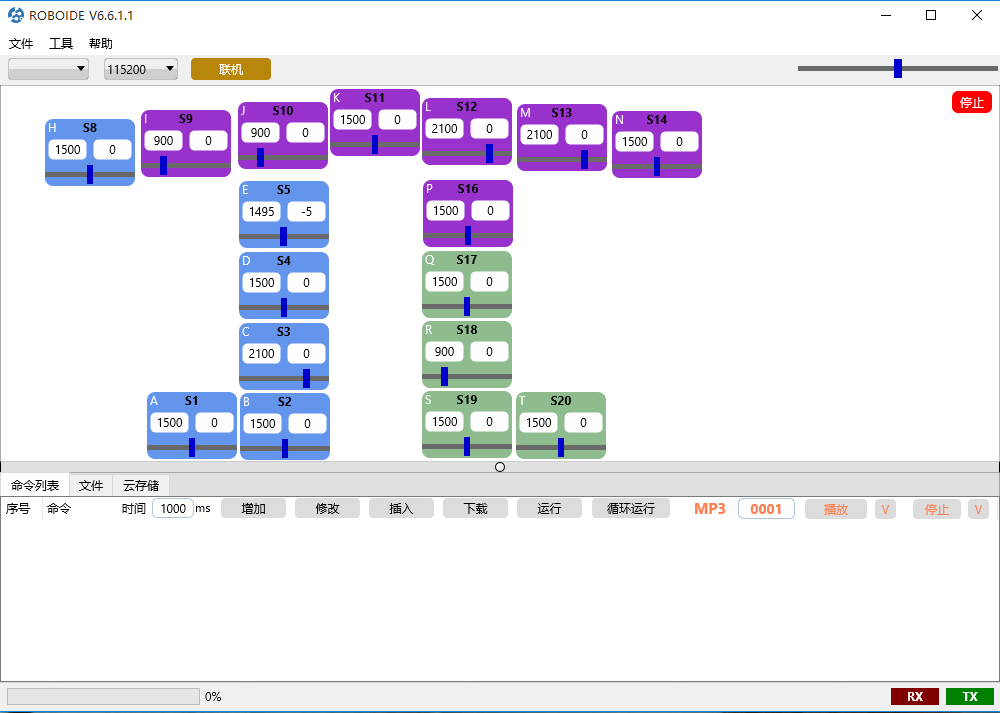Click the 联机 connect button
Viewport: 1000px width, 713px height.
click(x=231, y=69)
